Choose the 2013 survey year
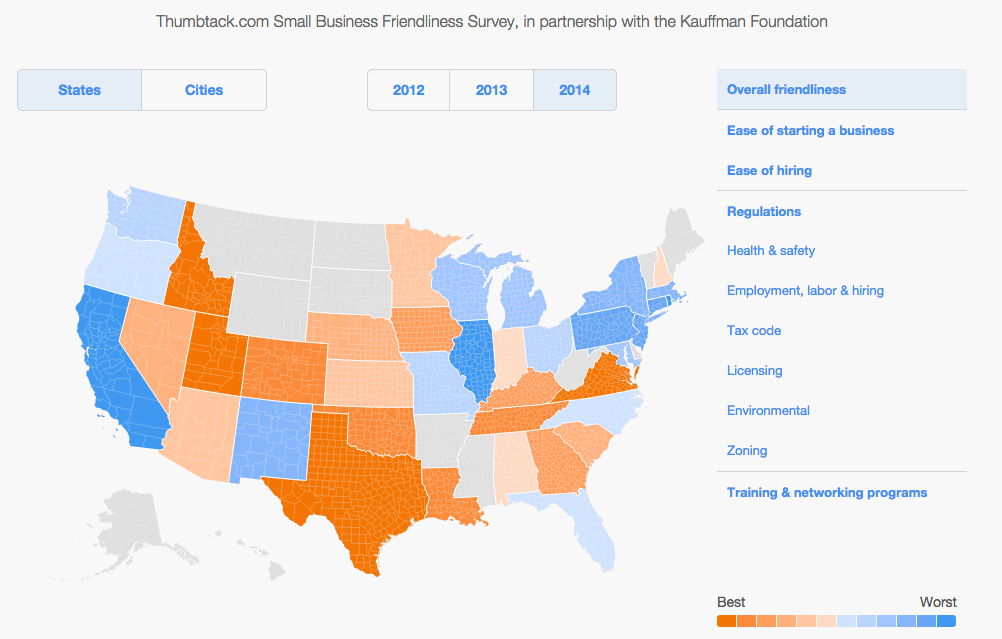 pos(491,90)
